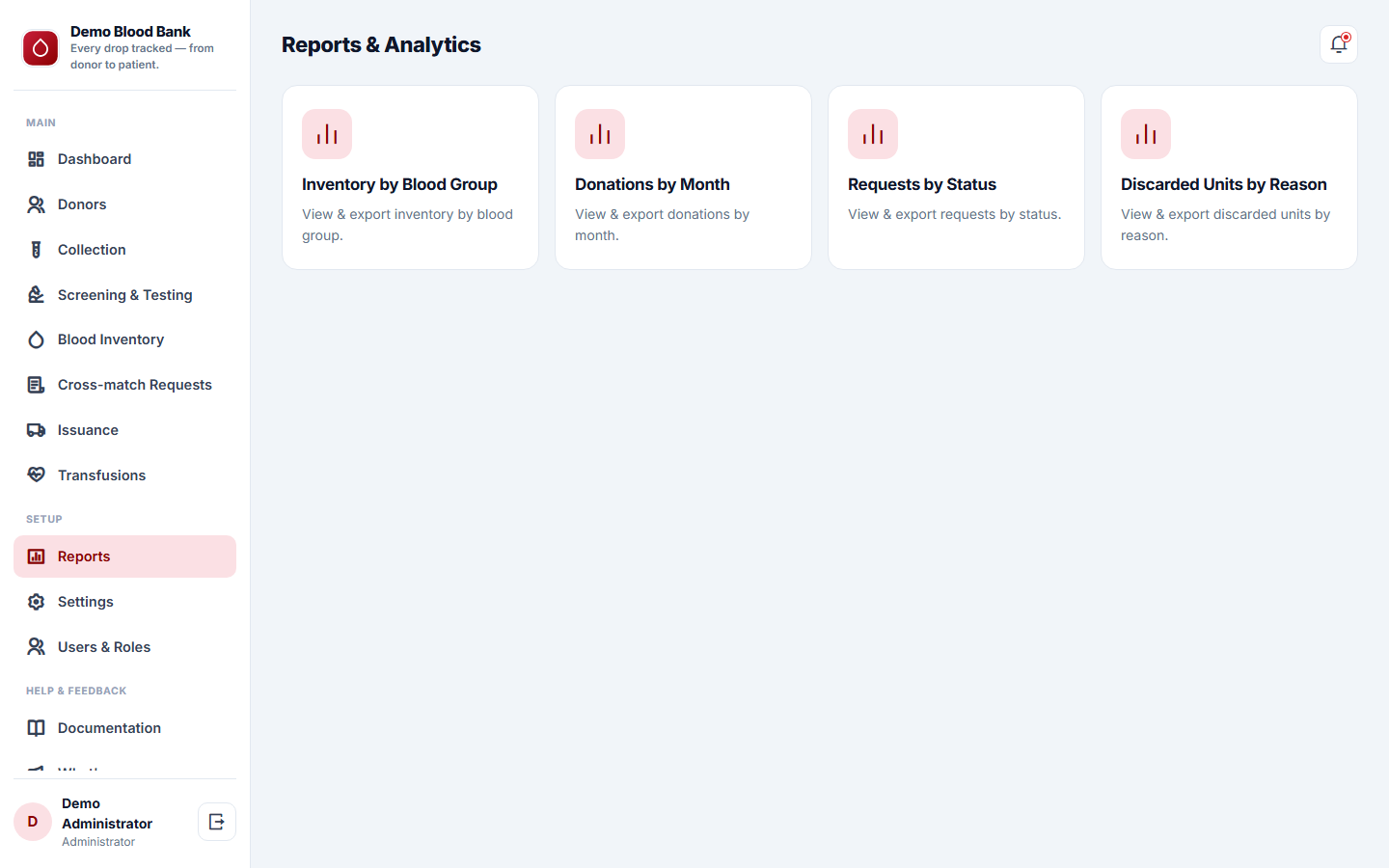Screen dimensions: 1389x868
Task: Click the Settings gear icon
Action: pos(36,602)
